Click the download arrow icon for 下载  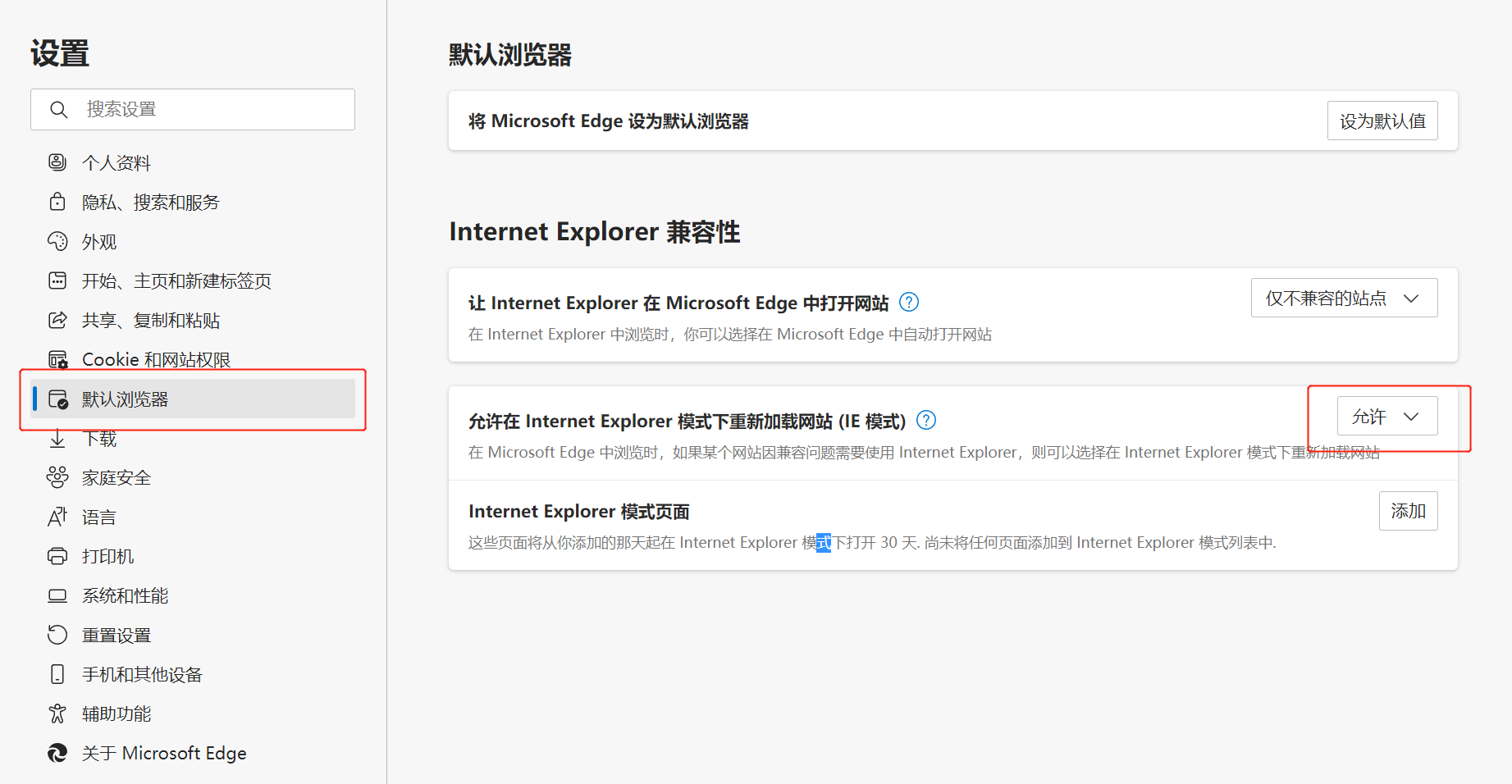pyautogui.click(x=57, y=439)
